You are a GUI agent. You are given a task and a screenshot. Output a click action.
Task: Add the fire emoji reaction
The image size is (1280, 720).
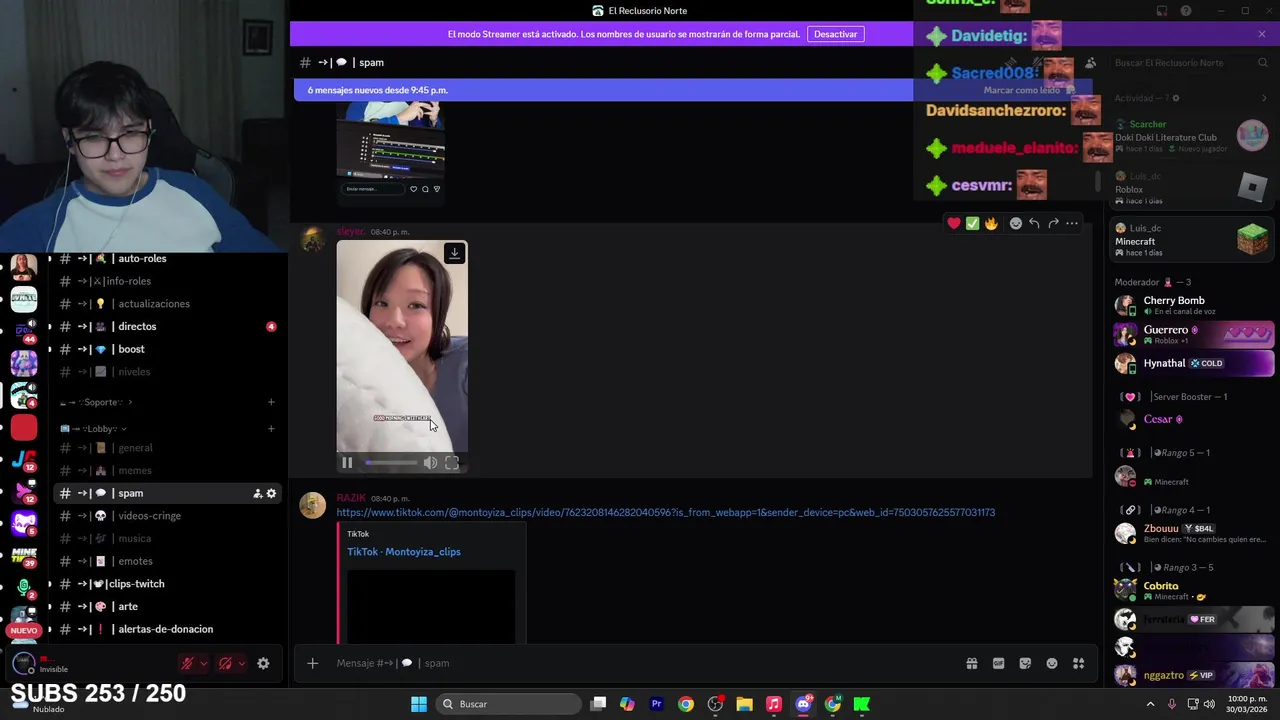[x=991, y=223]
